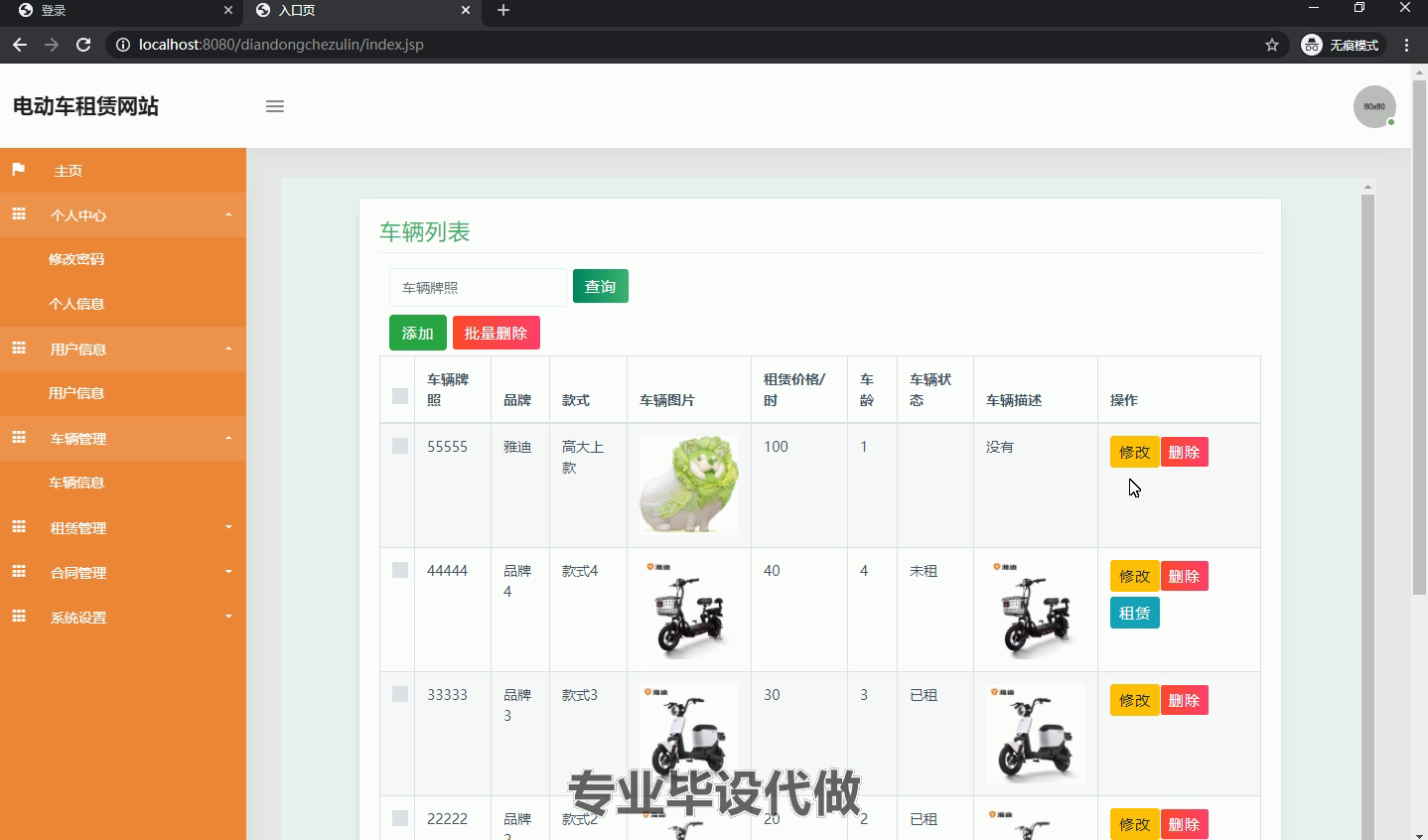The height and width of the screenshot is (840, 1428).
Task: Click 删除 for vehicle 22222
Action: pyautogui.click(x=1185, y=824)
